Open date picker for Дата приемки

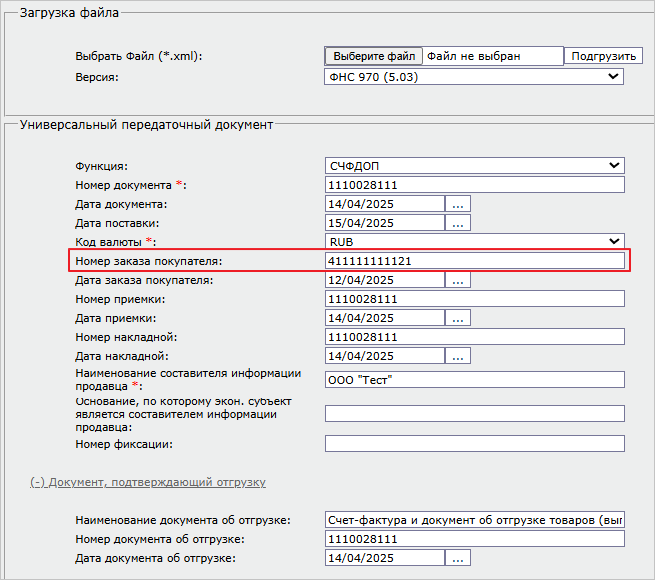coord(458,319)
